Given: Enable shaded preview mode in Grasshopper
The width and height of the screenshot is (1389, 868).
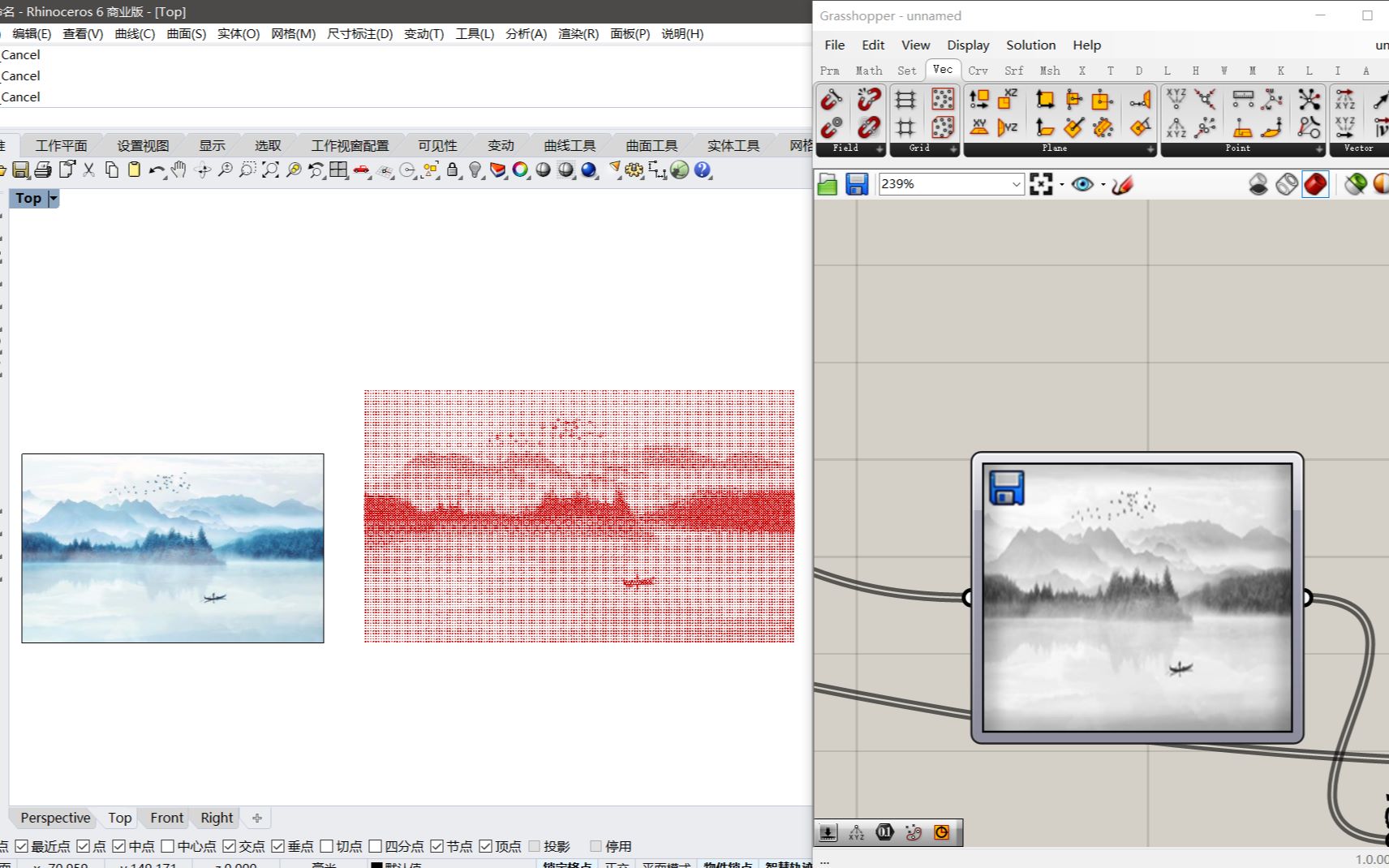Looking at the screenshot, I should pyautogui.click(x=1315, y=184).
